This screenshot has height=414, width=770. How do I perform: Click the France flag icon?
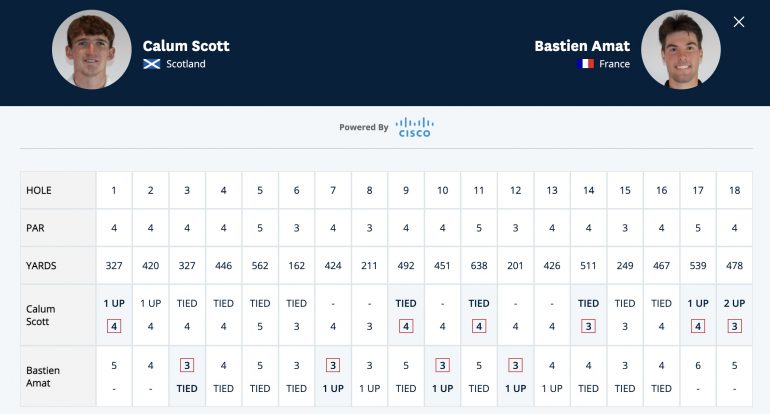click(585, 64)
